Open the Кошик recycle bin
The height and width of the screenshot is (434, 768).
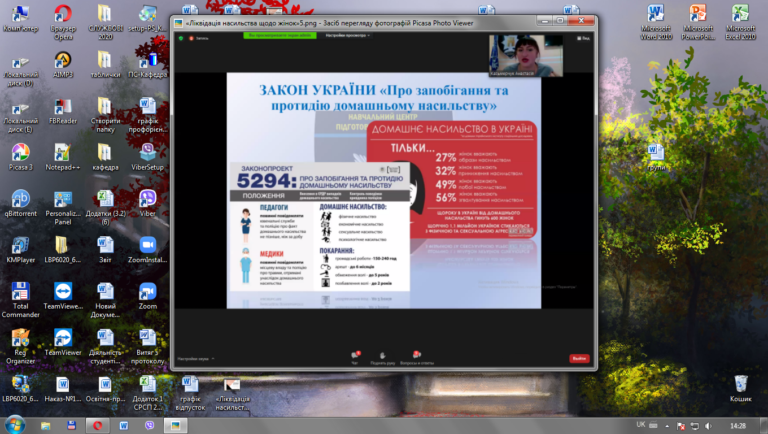coord(741,388)
